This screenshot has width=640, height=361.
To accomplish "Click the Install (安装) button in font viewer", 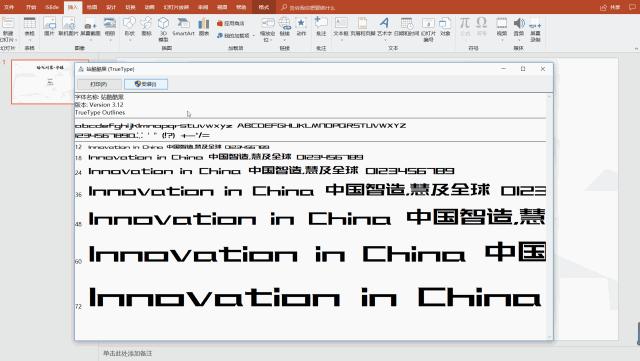I will tap(146, 84).
